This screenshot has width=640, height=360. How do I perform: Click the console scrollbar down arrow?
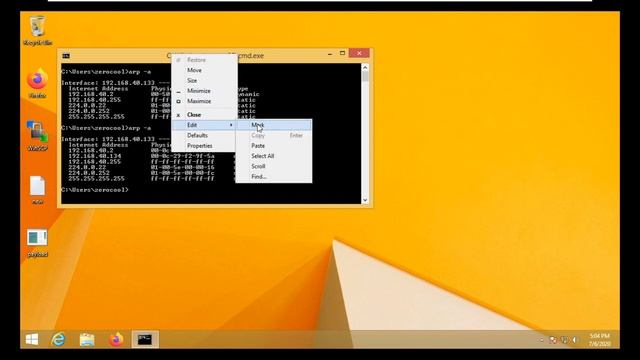(x=365, y=200)
